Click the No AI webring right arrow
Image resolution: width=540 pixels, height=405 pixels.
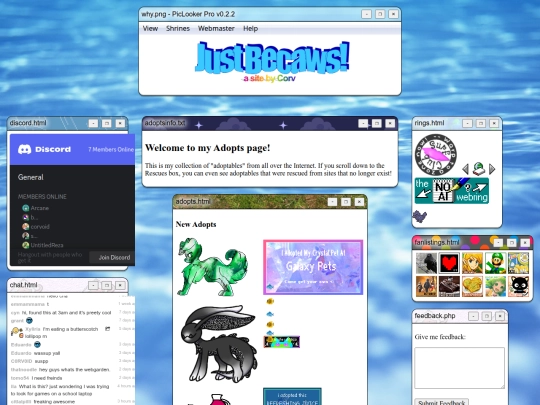click(480, 188)
